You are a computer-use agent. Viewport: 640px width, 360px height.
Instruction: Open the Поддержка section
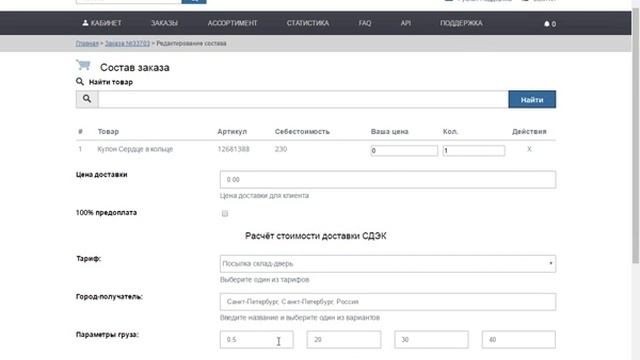[461, 23]
